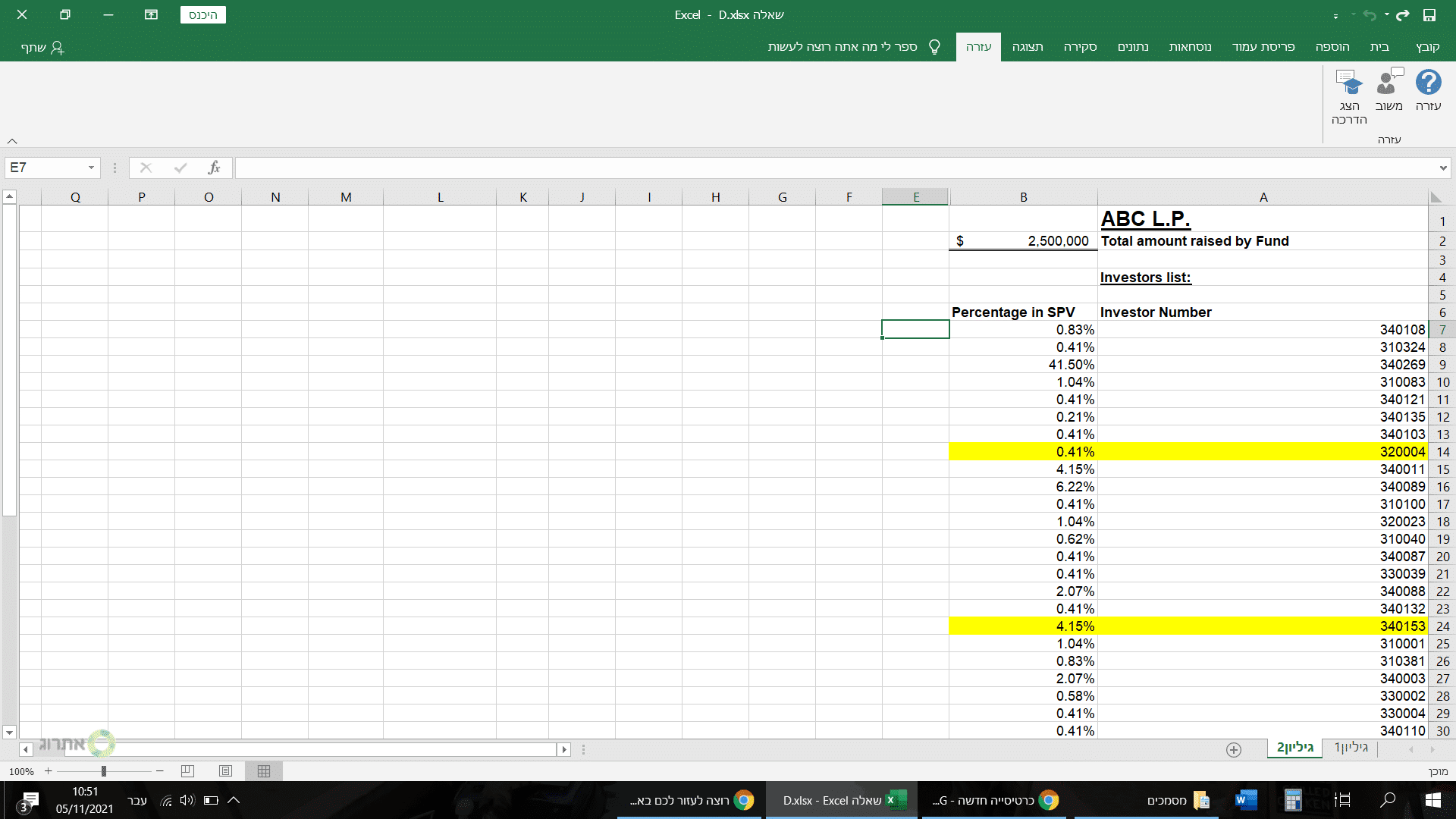Screen dimensions: 1456x819
Task: Click the Save icon in title bar
Action: pos(1429,15)
